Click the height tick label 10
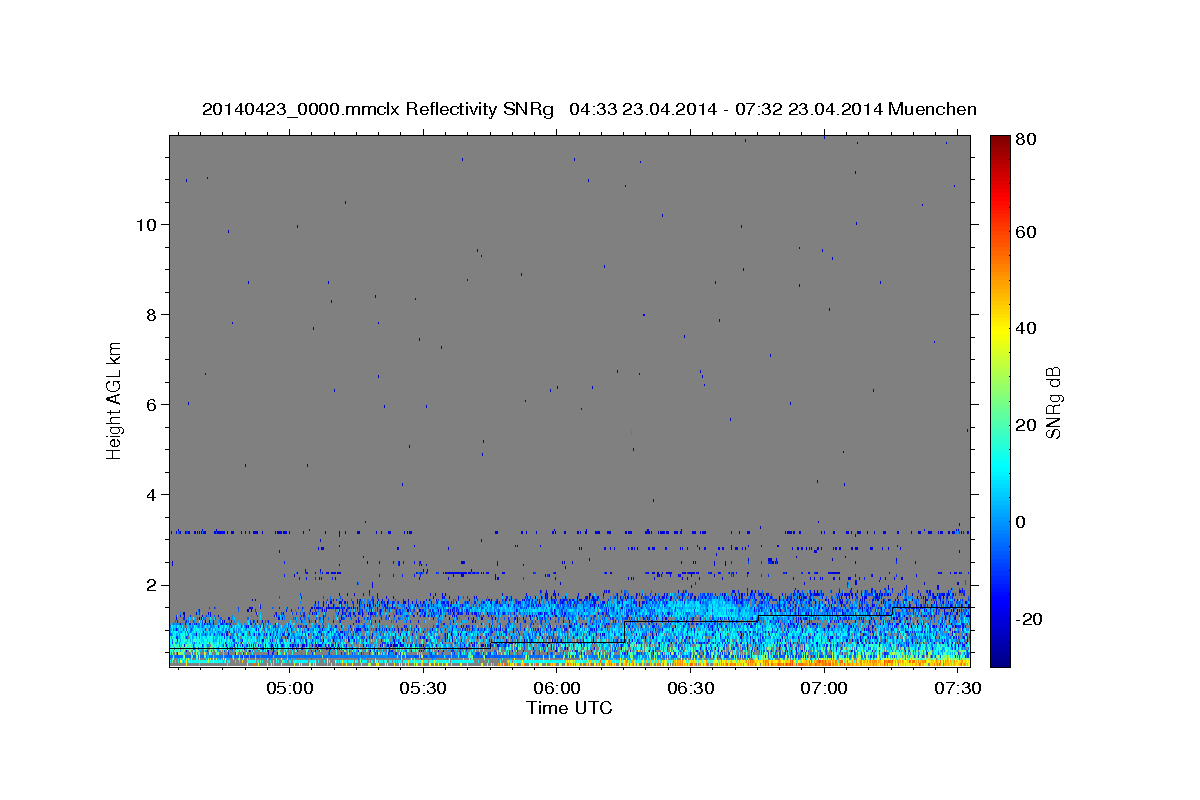 [146, 225]
